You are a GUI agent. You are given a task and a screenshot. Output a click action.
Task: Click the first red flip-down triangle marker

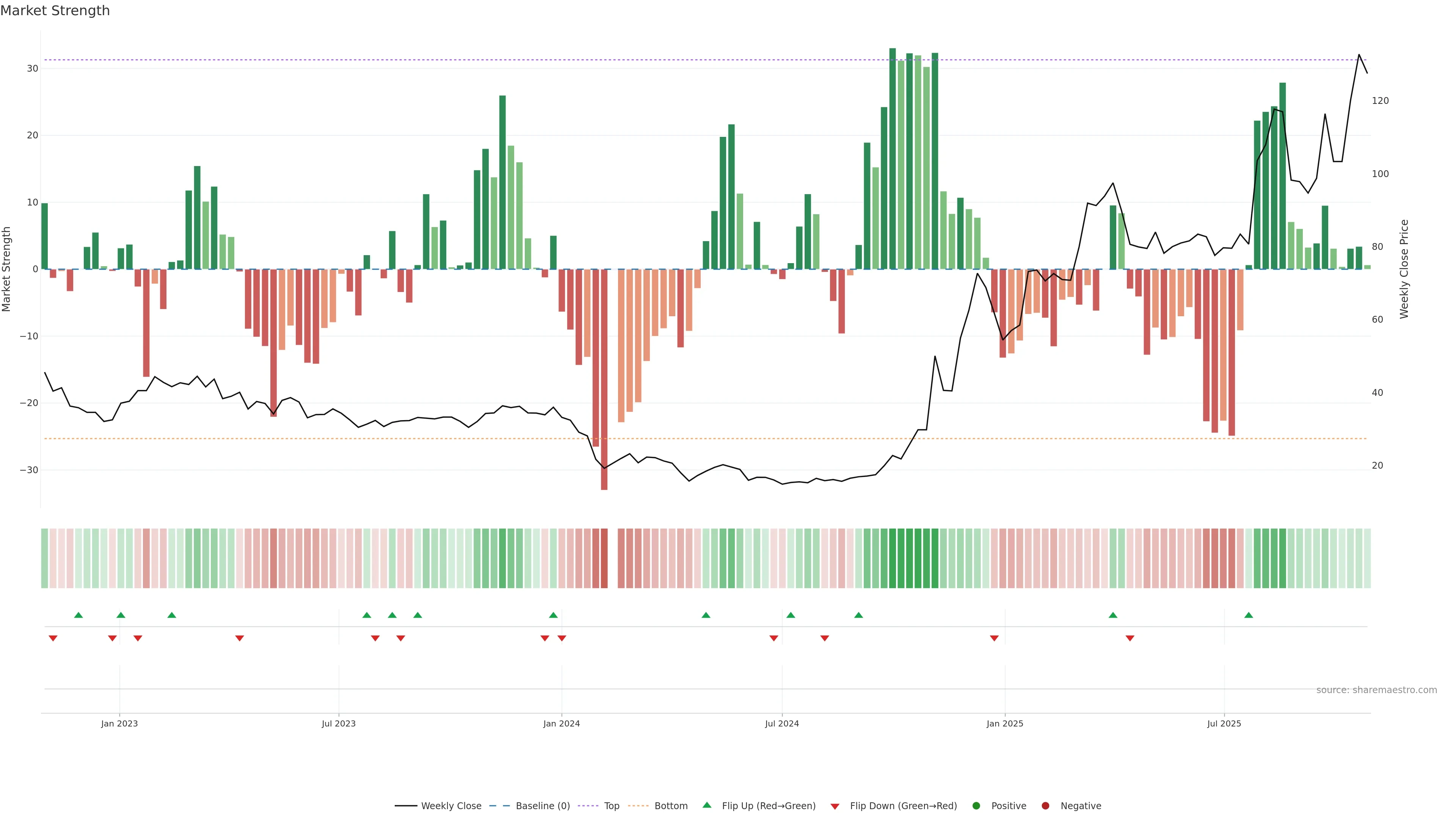point(53,638)
